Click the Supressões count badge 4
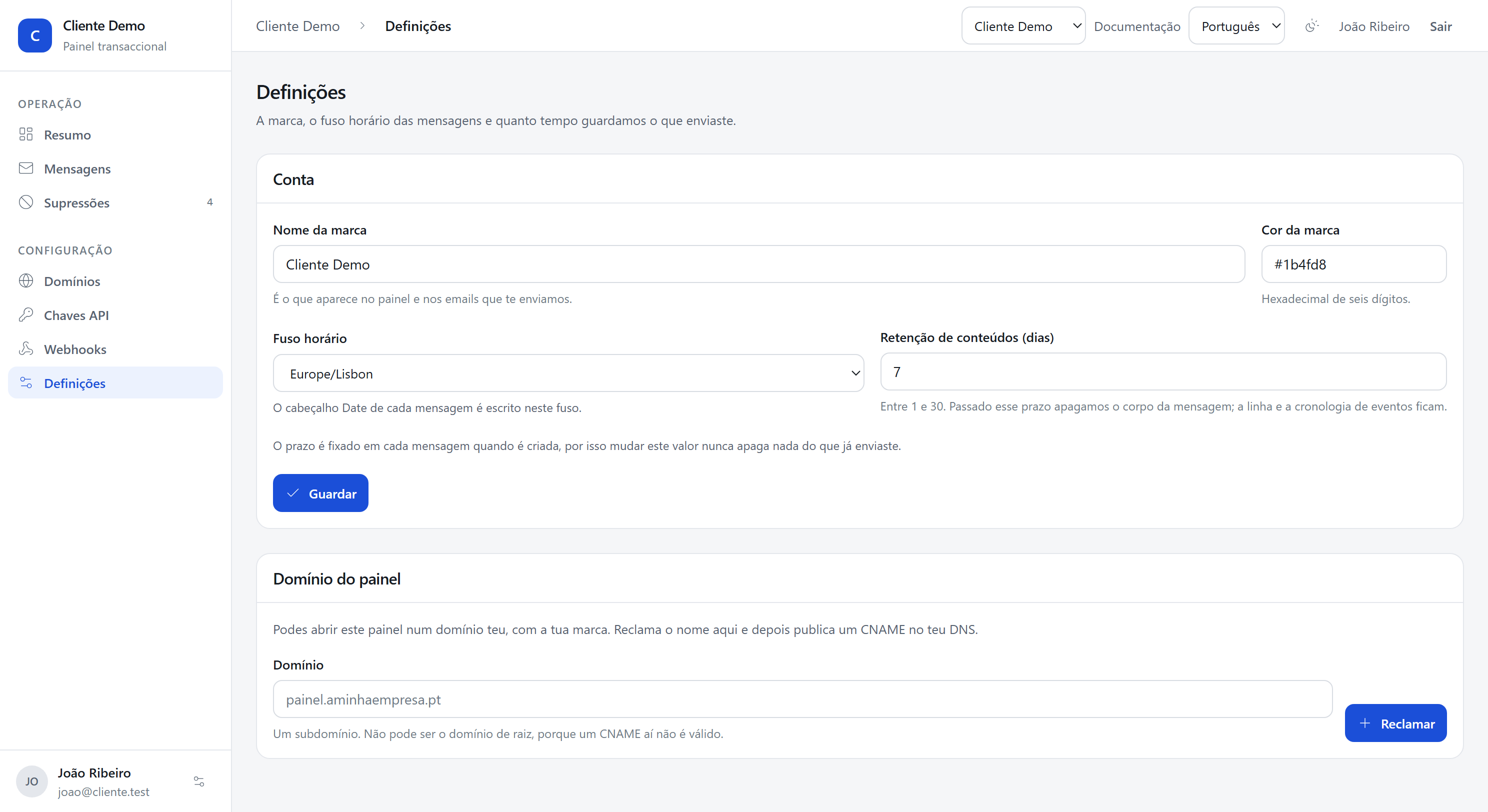Image resolution: width=1488 pixels, height=812 pixels. [209, 202]
